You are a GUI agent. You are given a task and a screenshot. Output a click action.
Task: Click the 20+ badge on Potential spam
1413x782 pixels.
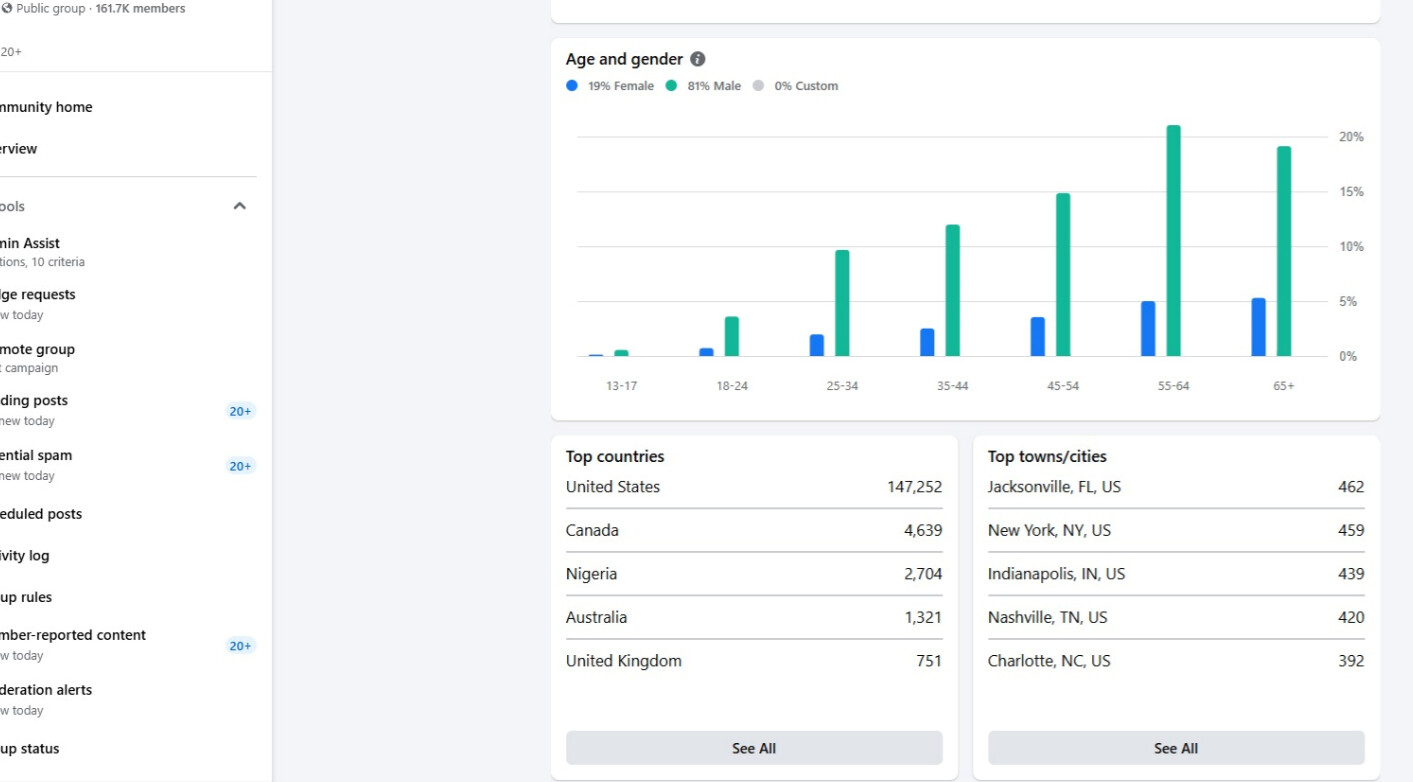240,466
